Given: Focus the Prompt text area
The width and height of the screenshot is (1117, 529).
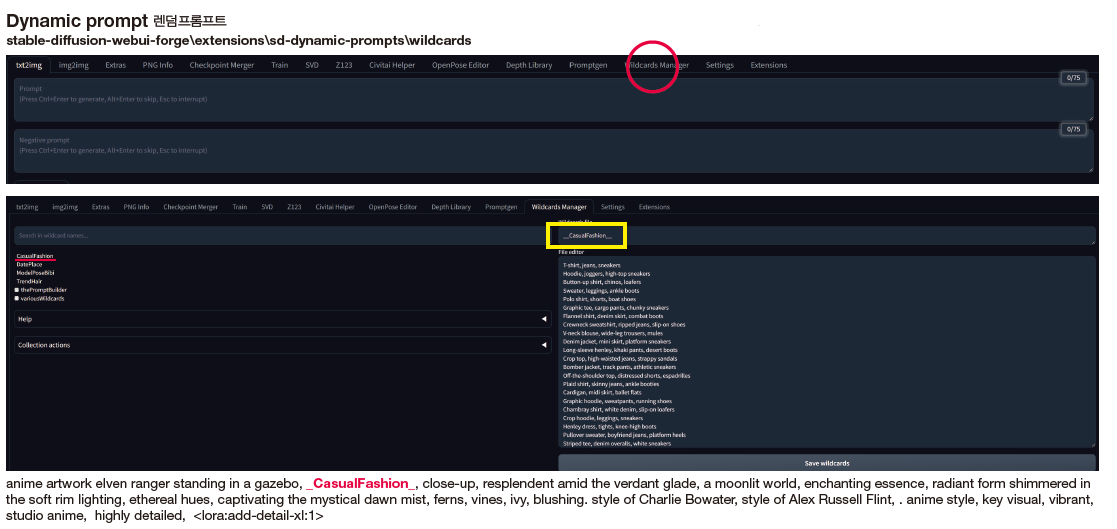Looking at the screenshot, I should click(x=554, y=100).
